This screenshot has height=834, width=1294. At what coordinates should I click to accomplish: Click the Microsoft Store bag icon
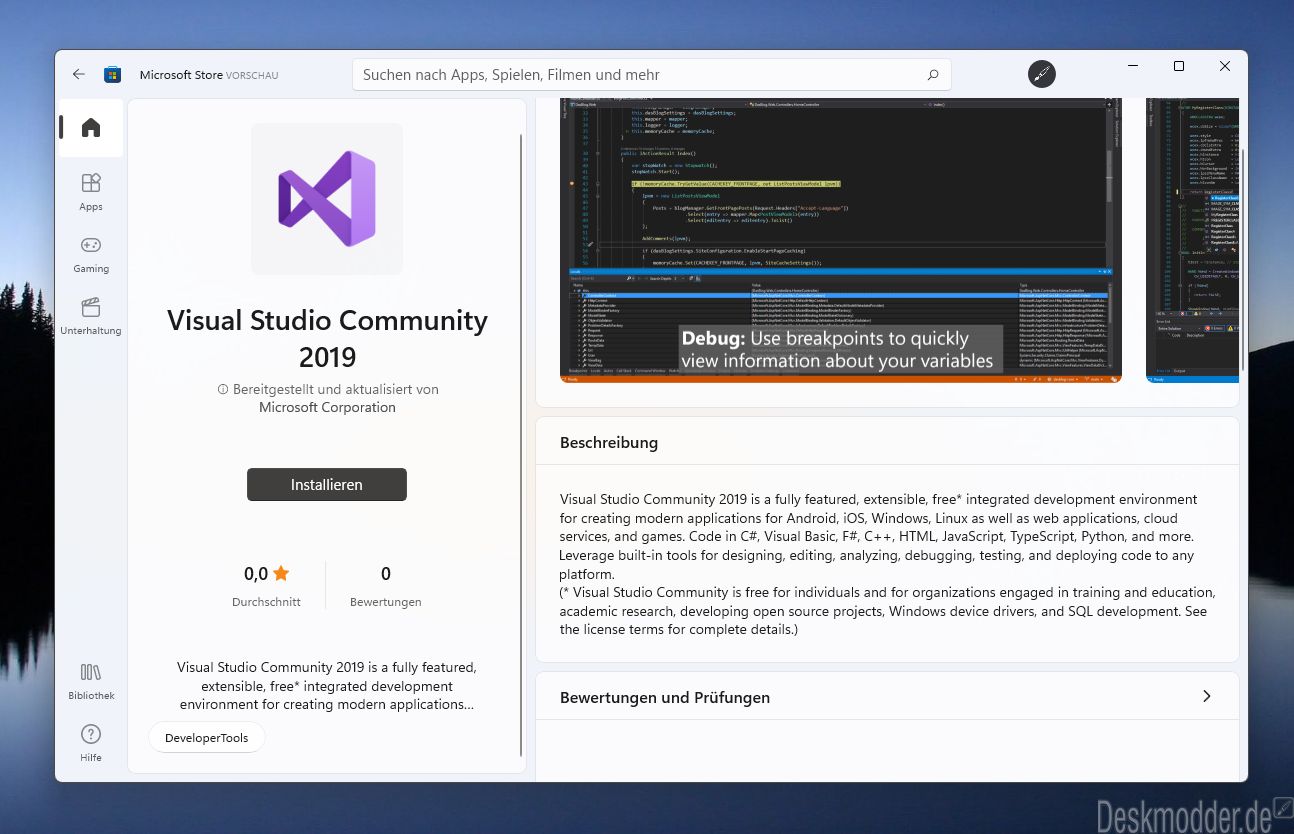pos(112,74)
